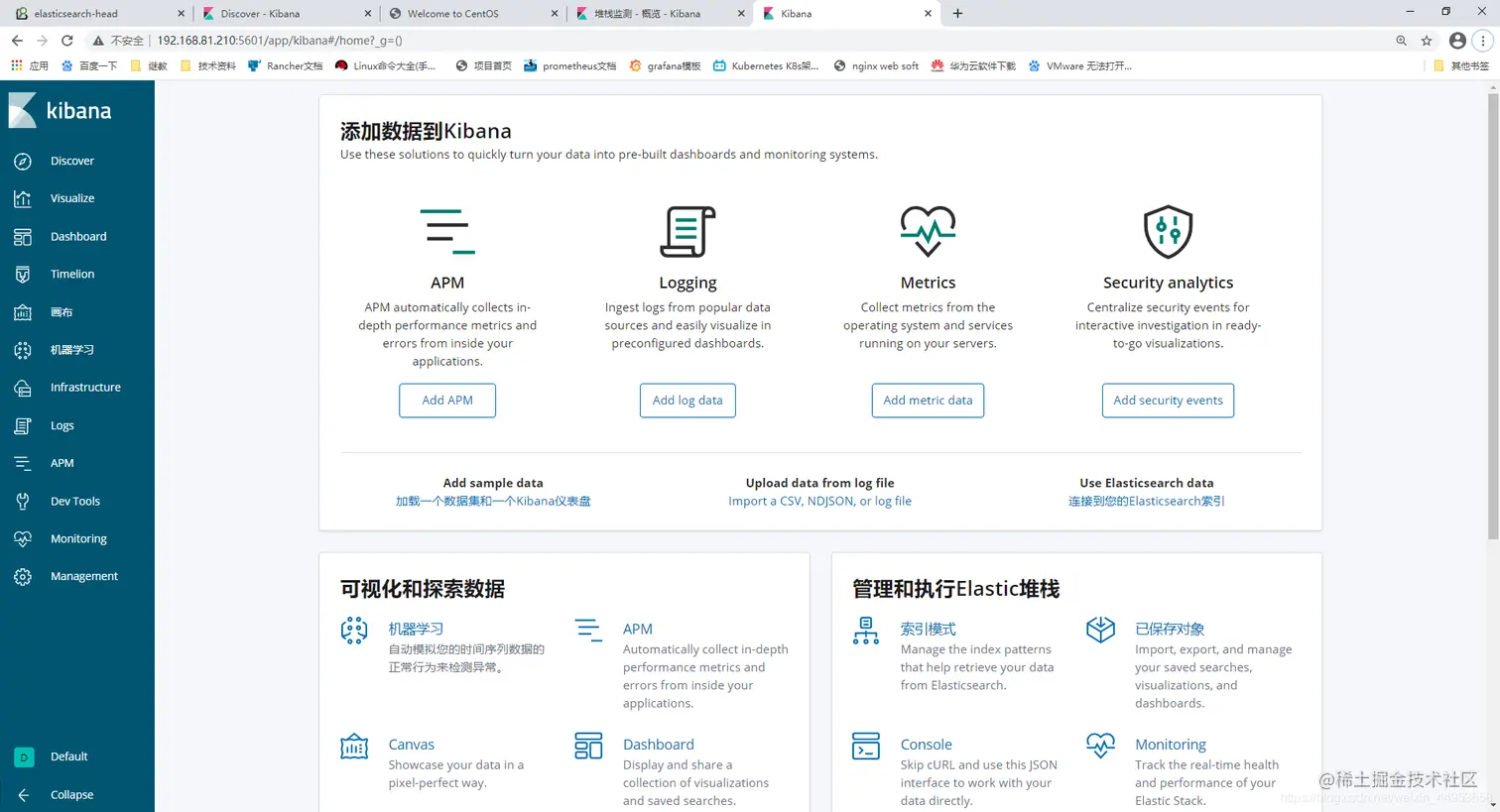The image size is (1500, 812).
Task: Close the elasticsearch-head tab
Action: (181, 14)
